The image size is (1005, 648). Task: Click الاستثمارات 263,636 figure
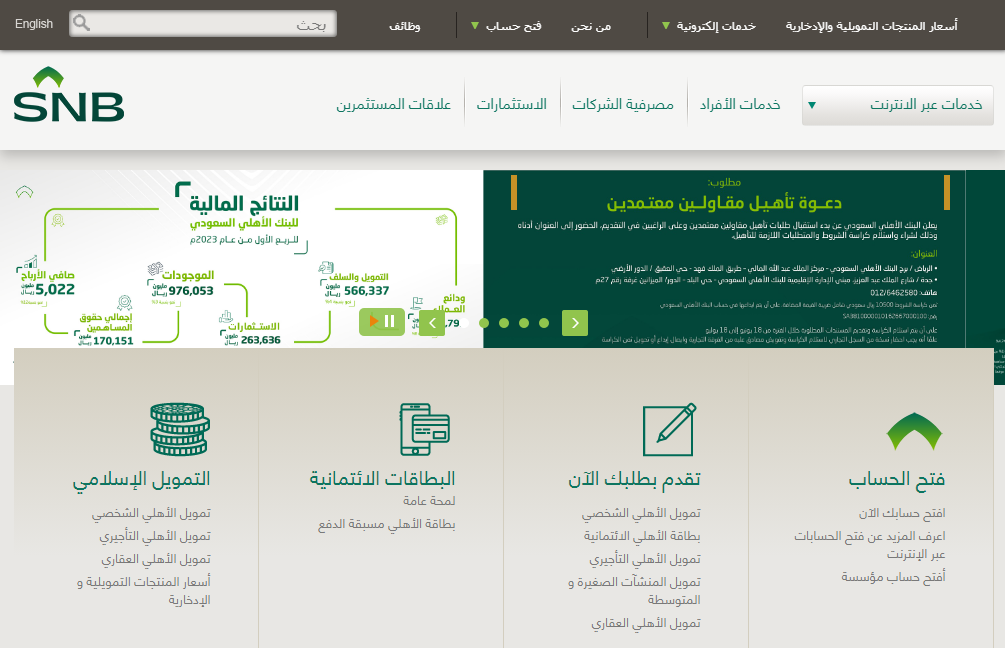(x=253, y=333)
